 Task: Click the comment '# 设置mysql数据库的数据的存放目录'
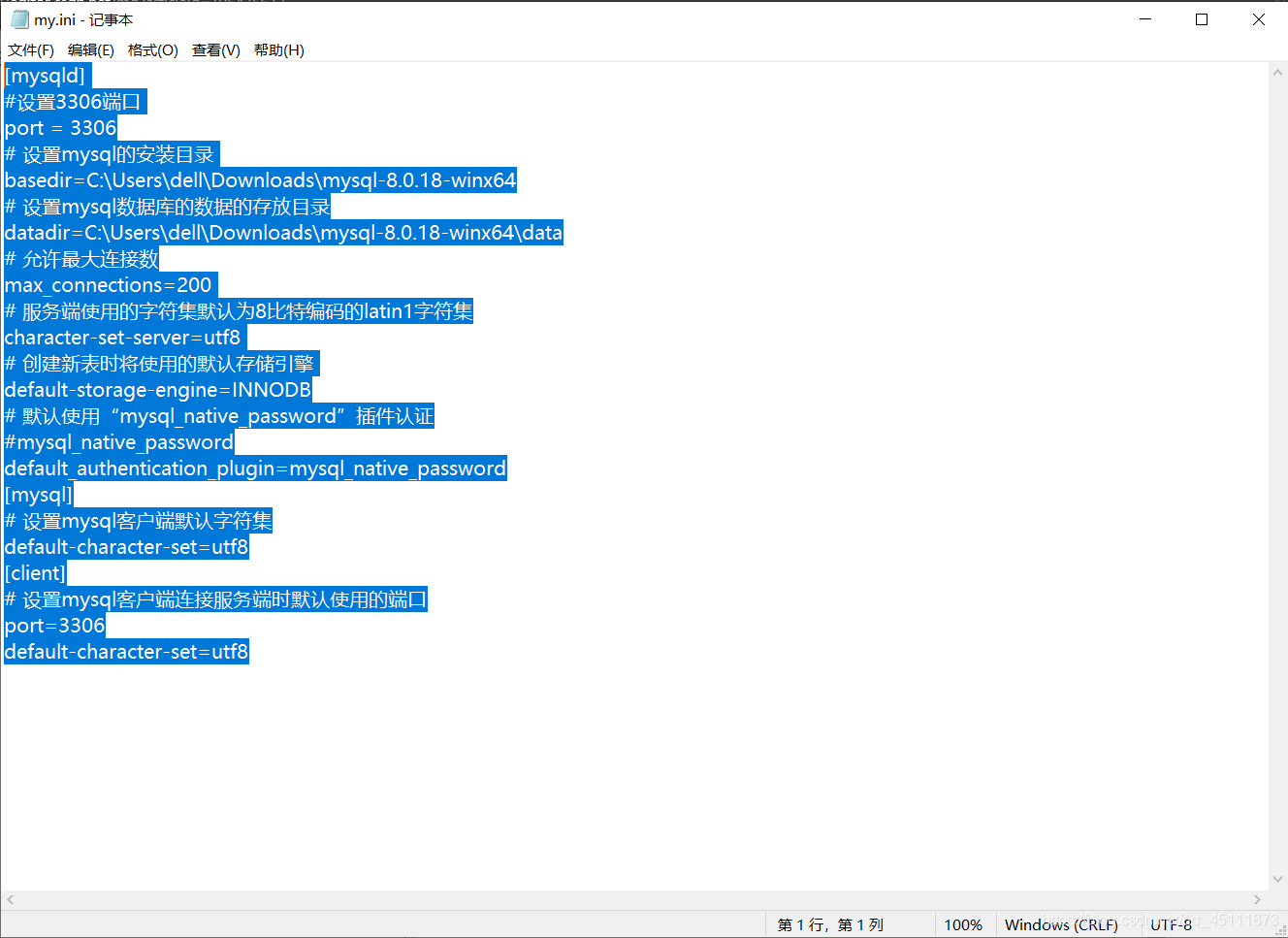[x=167, y=207]
